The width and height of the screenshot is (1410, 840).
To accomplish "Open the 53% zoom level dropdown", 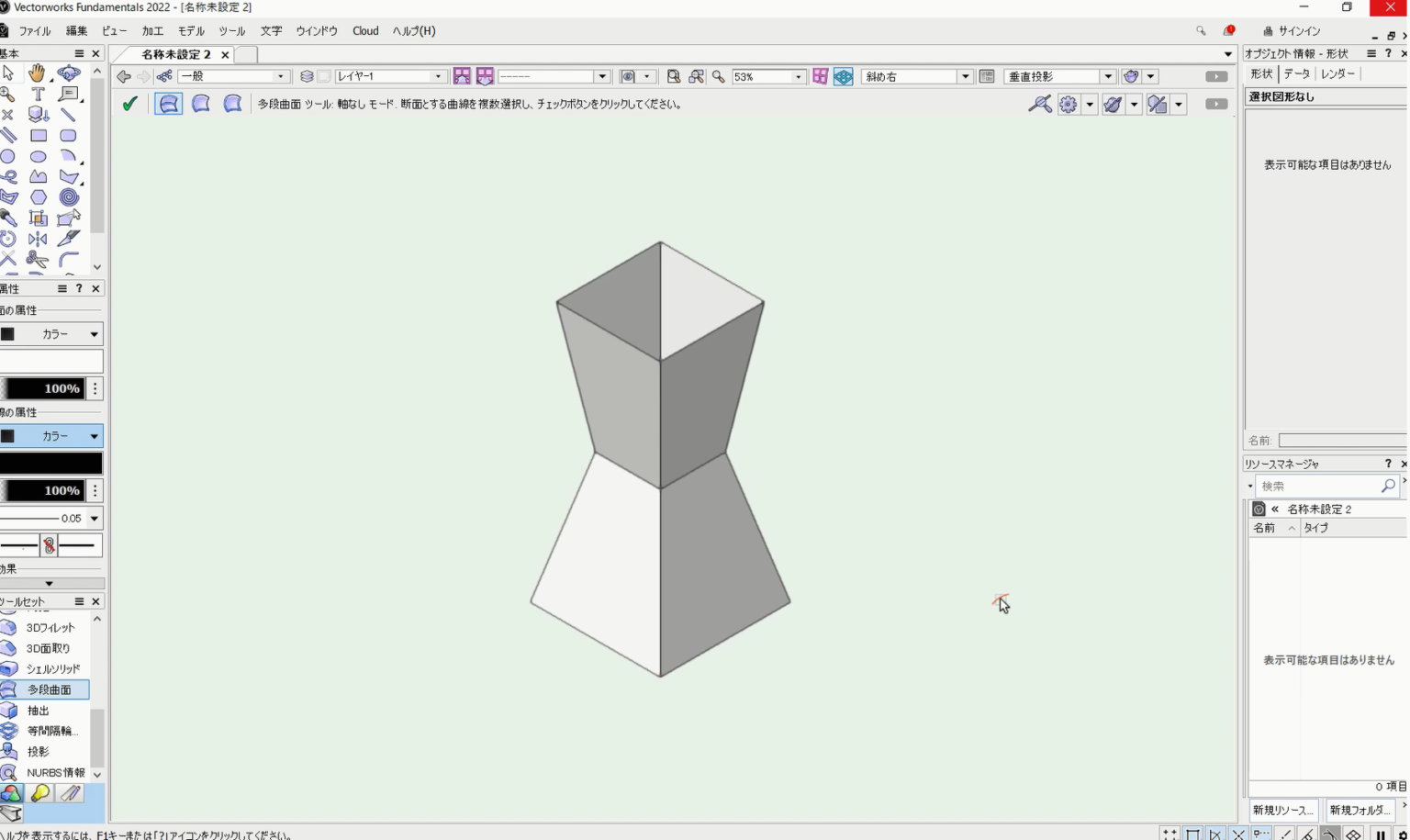I will pos(798,77).
